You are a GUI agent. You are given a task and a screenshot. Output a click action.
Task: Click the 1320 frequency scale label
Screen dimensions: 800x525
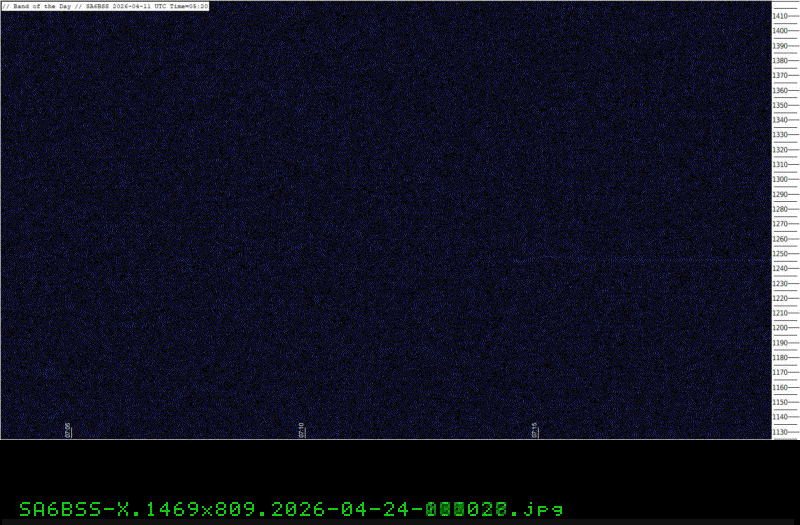780,149
